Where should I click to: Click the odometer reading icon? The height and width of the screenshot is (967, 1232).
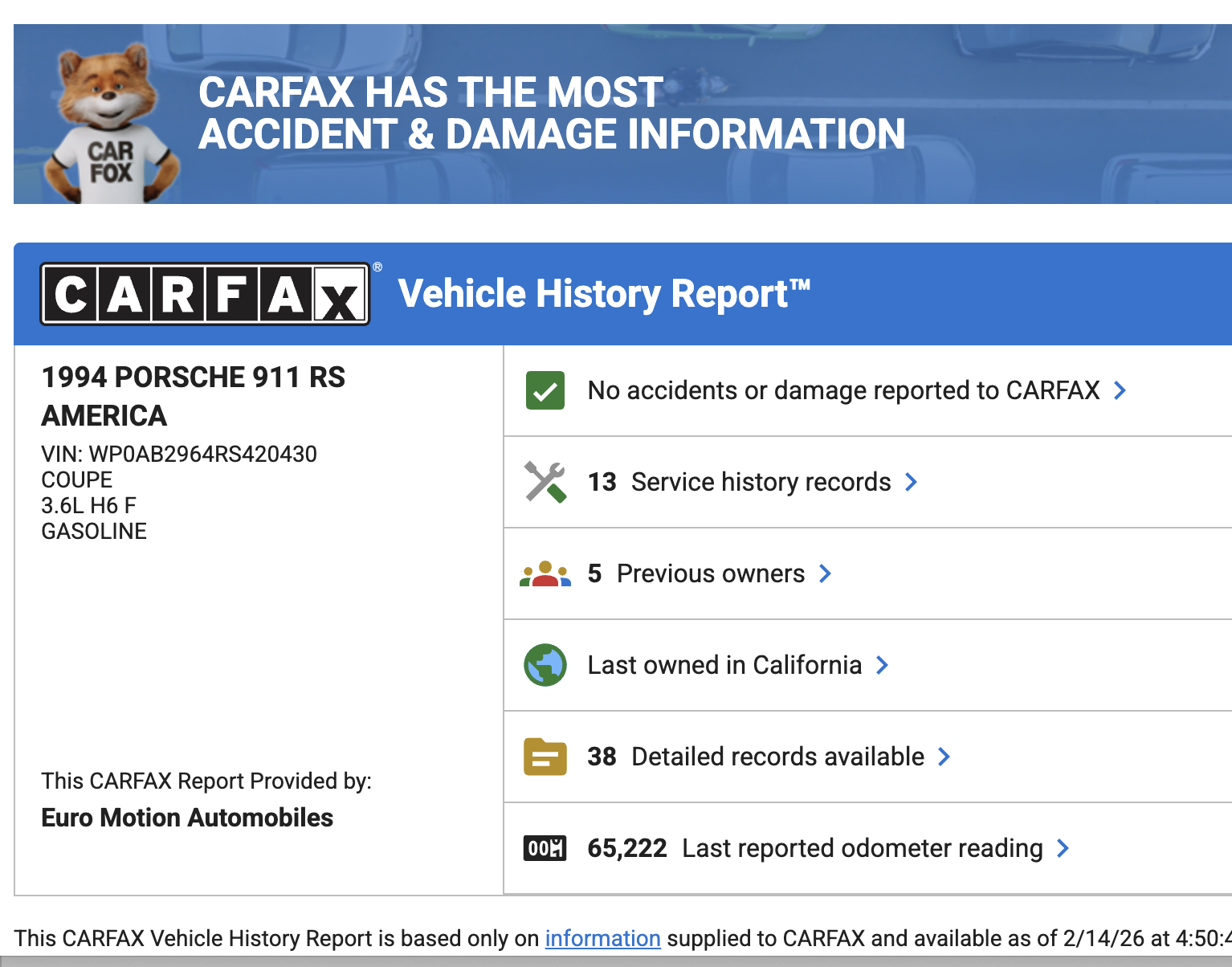tap(545, 848)
